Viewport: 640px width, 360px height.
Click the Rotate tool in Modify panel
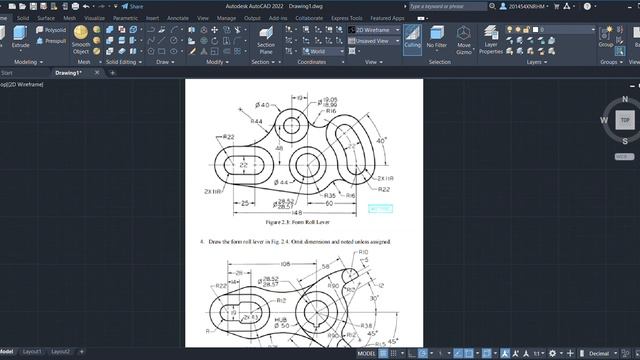point(215,41)
